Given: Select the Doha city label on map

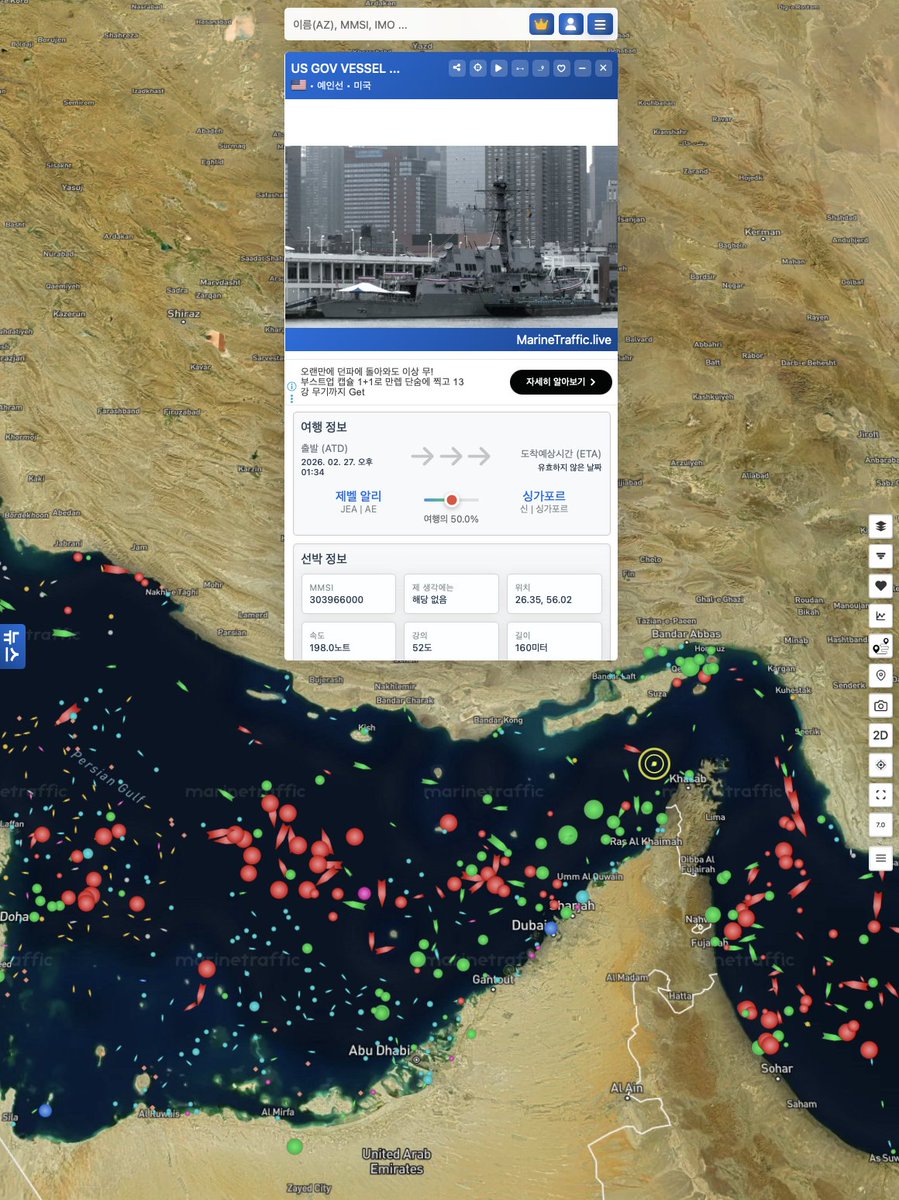Looking at the screenshot, I should click(14, 916).
